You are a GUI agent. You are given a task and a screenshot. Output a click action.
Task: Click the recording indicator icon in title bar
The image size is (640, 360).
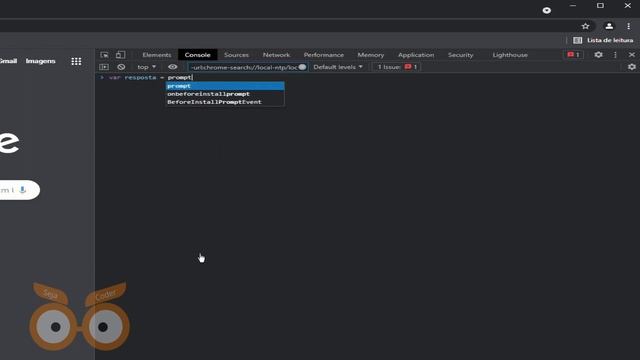tap(547, 10)
